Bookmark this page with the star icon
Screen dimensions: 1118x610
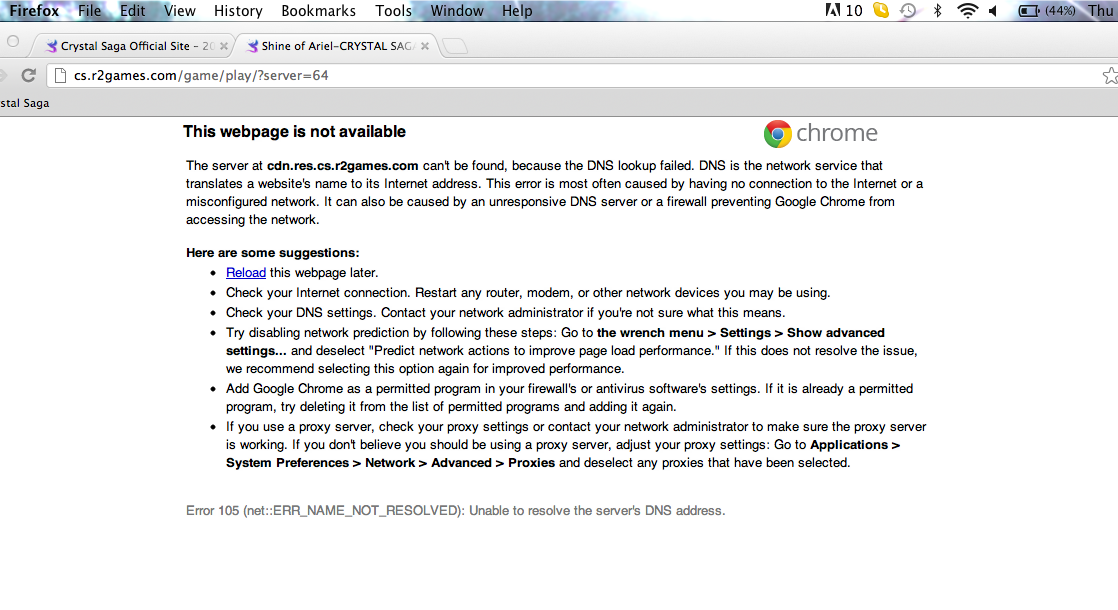(x=1109, y=75)
